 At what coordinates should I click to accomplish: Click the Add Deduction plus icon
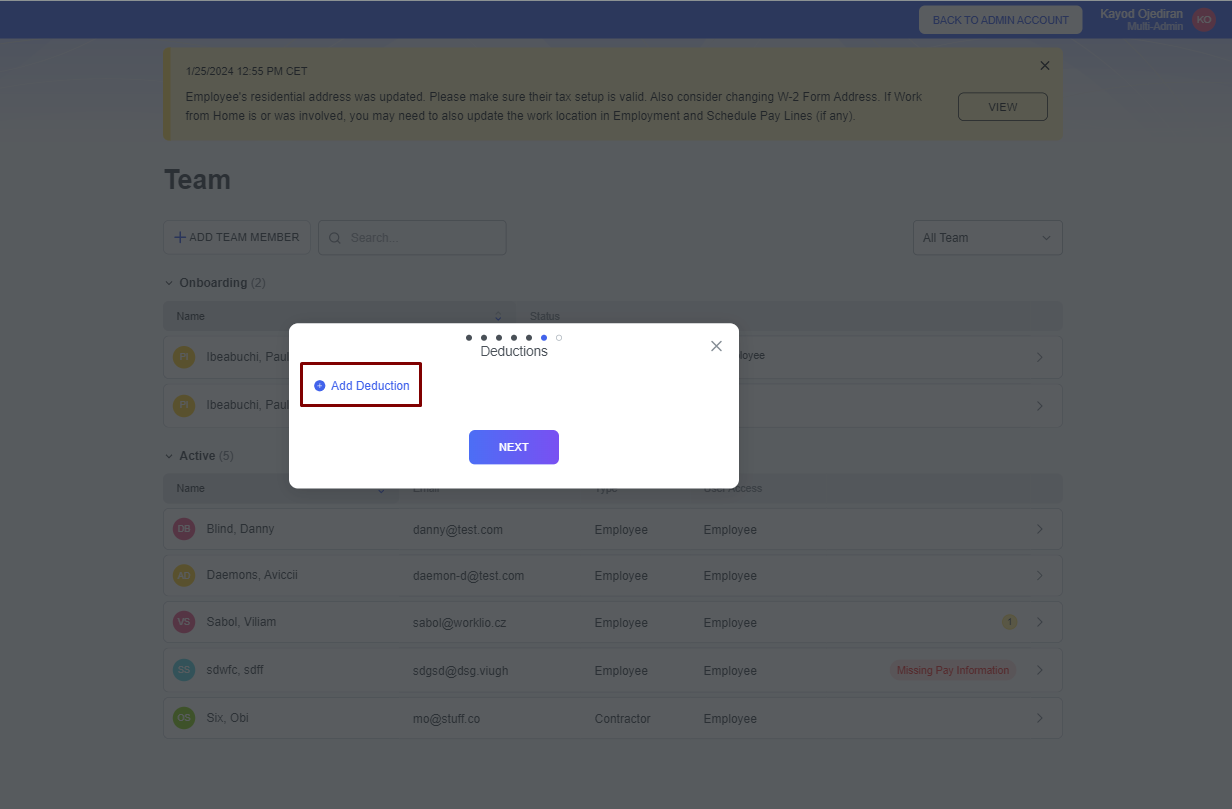[x=320, y=386]
